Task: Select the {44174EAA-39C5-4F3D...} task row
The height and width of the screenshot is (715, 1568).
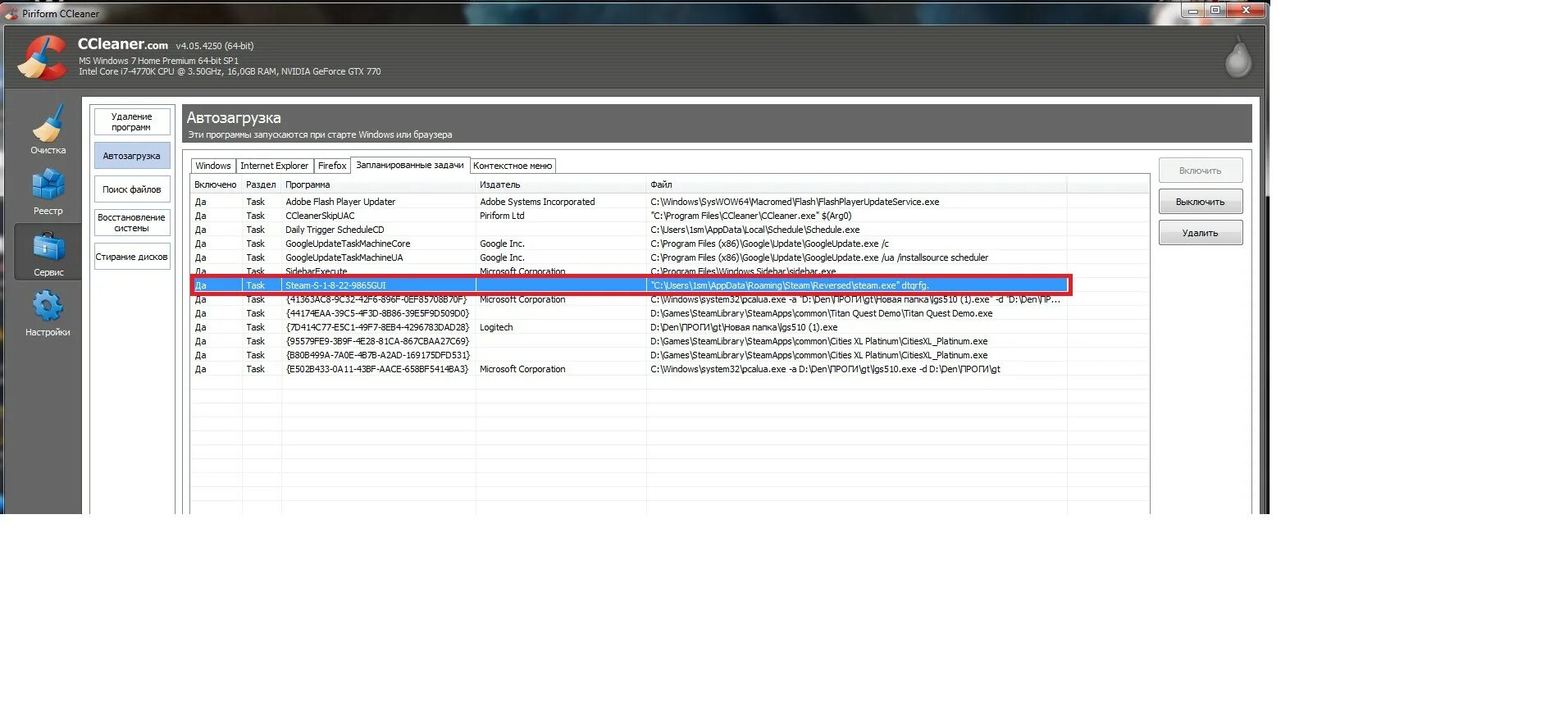Action: click(x=629, y=313)
